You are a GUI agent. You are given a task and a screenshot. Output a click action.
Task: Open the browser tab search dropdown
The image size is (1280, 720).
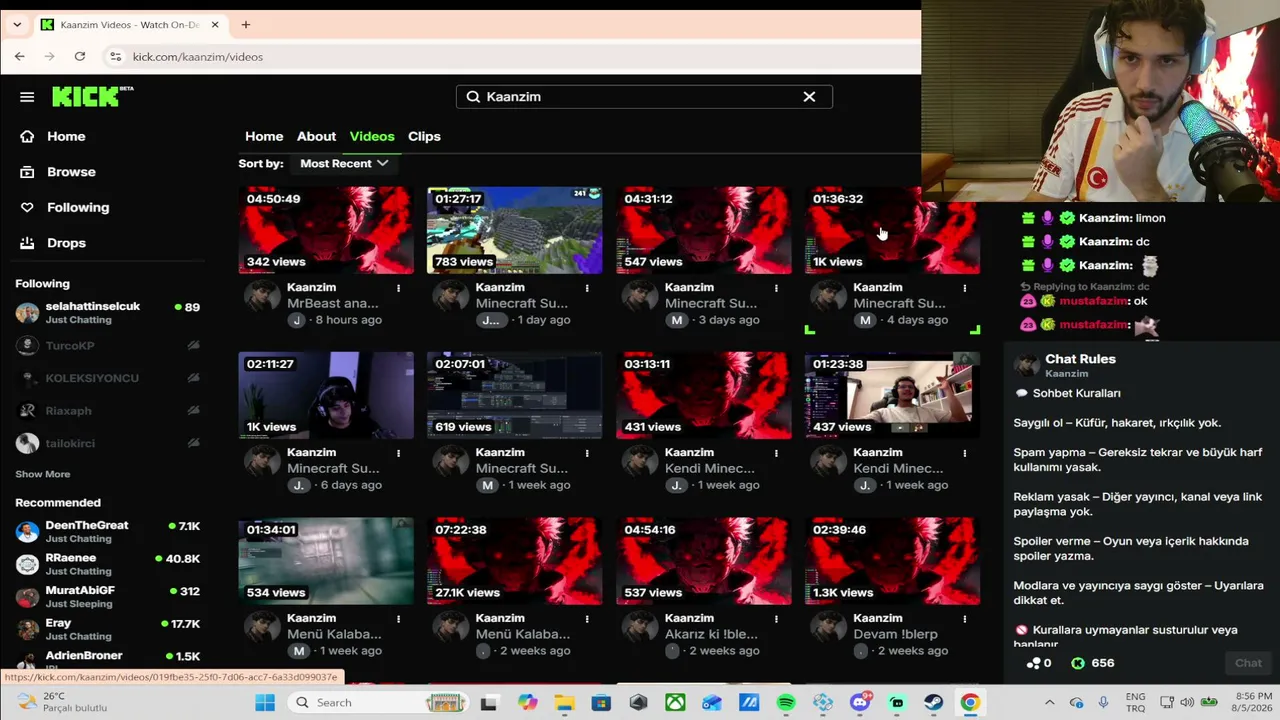[17, 24]
